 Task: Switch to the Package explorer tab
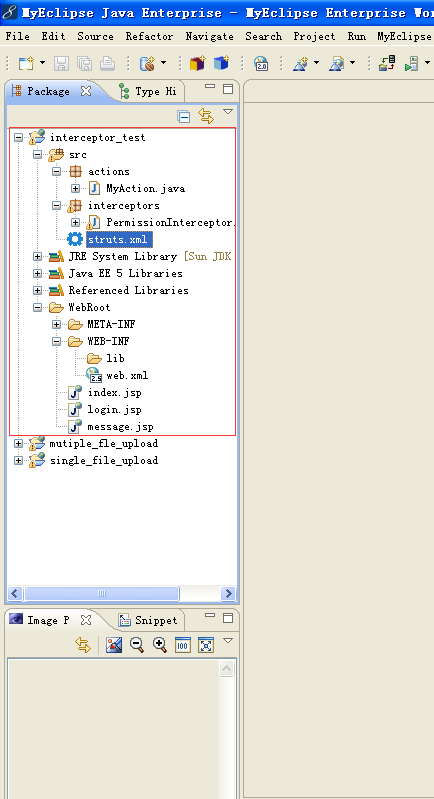48,91
